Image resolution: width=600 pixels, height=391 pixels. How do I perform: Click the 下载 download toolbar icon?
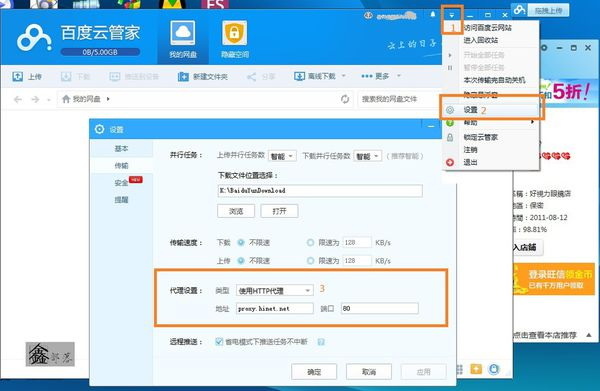tap(66, 77)
